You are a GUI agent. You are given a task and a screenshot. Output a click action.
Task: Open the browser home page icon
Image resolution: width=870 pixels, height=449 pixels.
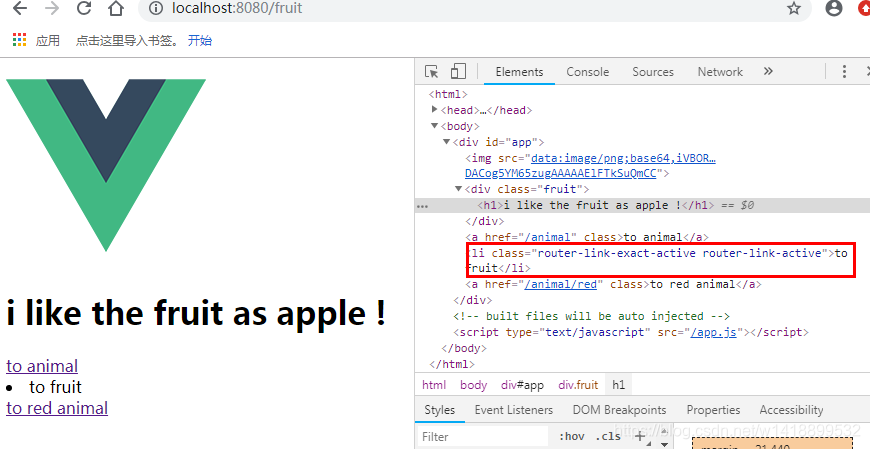click(x=116, y=8)
